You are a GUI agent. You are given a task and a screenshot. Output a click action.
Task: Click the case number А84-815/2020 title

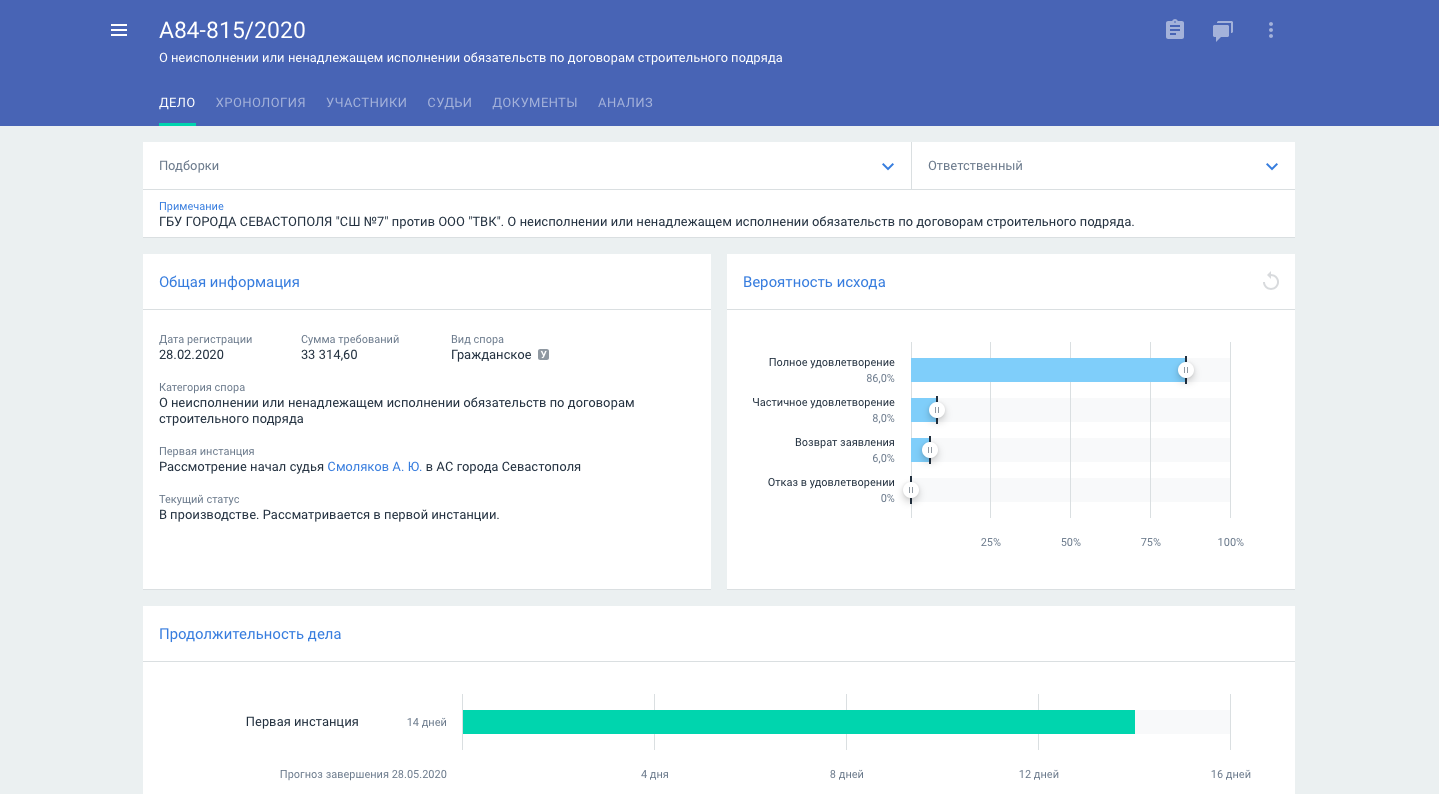pyautogui.click(x=232, y=30)
